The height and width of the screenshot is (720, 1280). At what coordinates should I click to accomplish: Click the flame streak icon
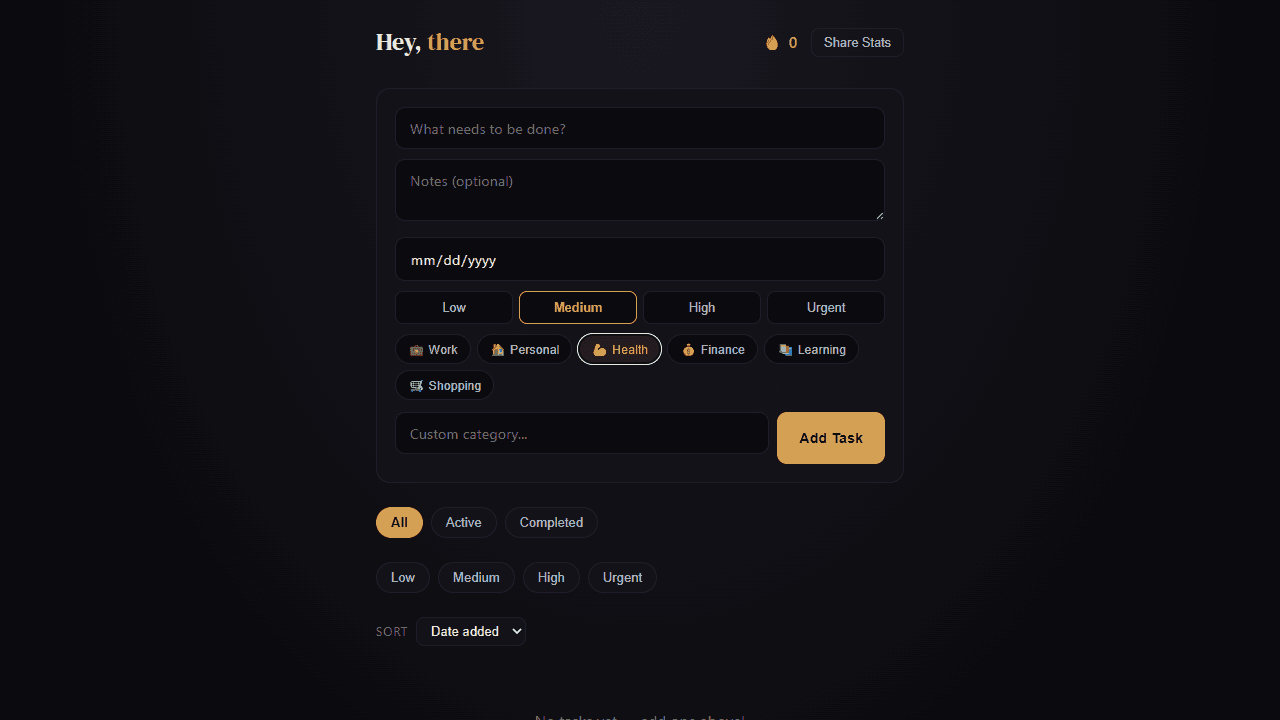[772, 43]
